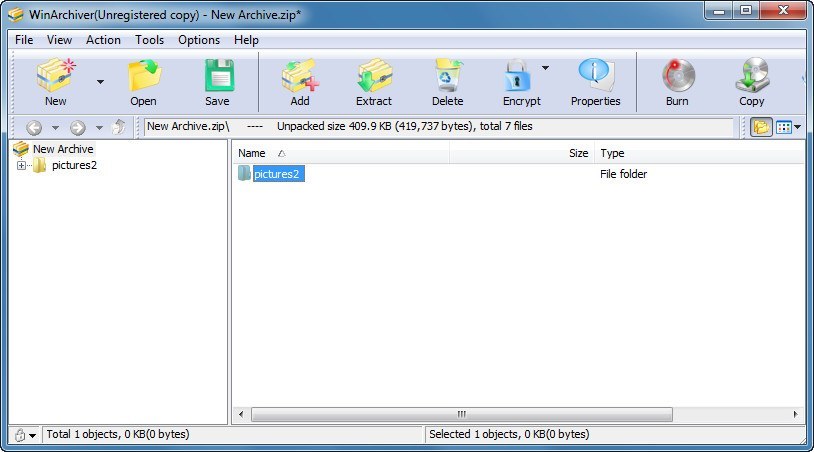Open the Help menu
Image resolution: width=814 pixels, height=452 pixels.
pyautogui.click(x=246, y=40)
